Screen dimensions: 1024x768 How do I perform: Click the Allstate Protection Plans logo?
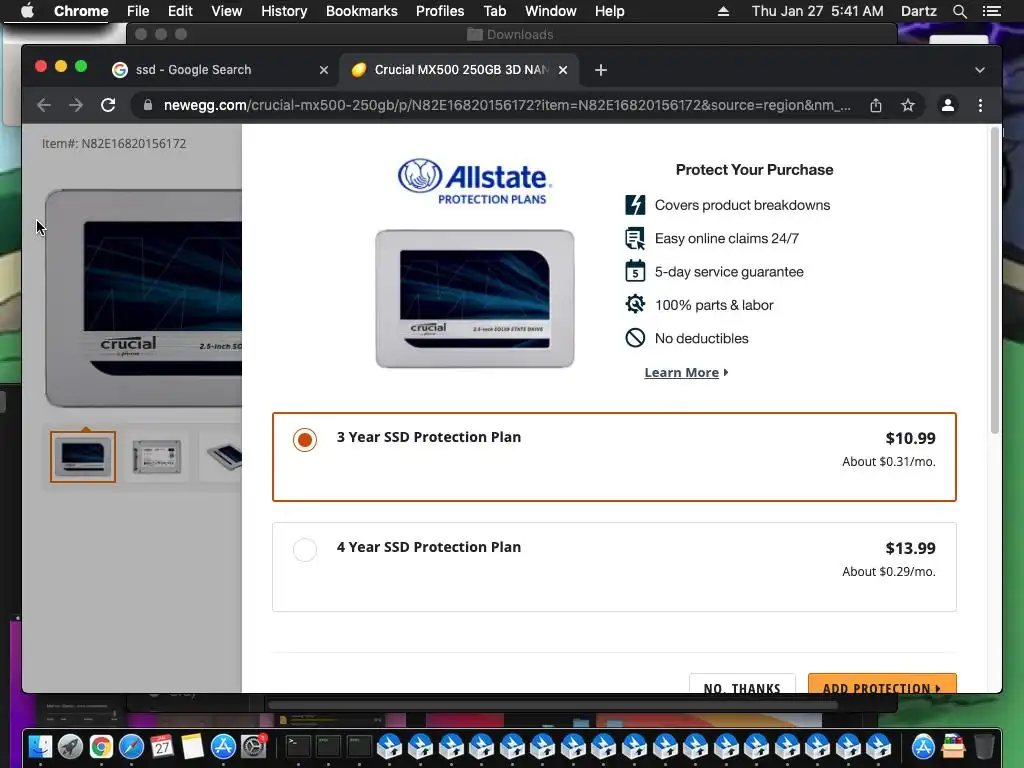coord(475,182)
